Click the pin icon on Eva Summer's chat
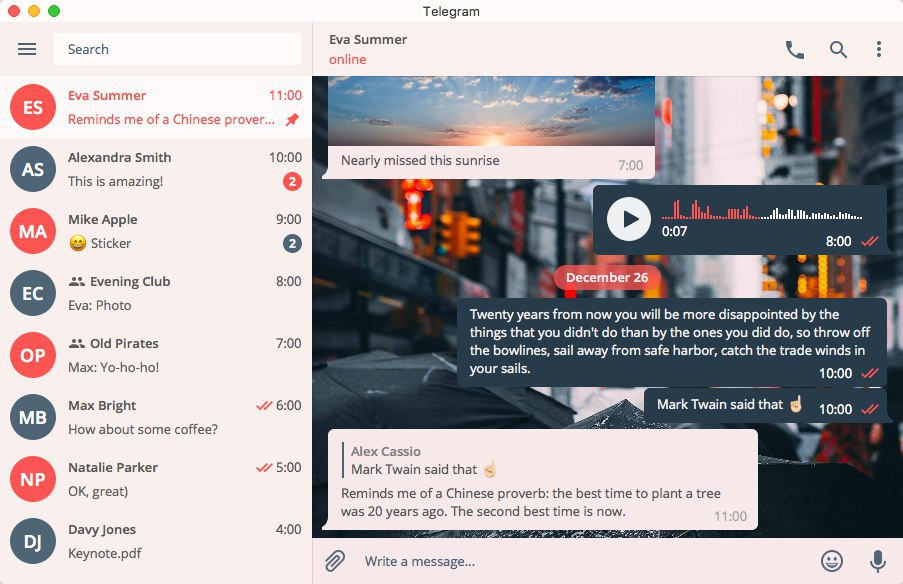This screenshot has width=903, height=584. pos(289,119)
